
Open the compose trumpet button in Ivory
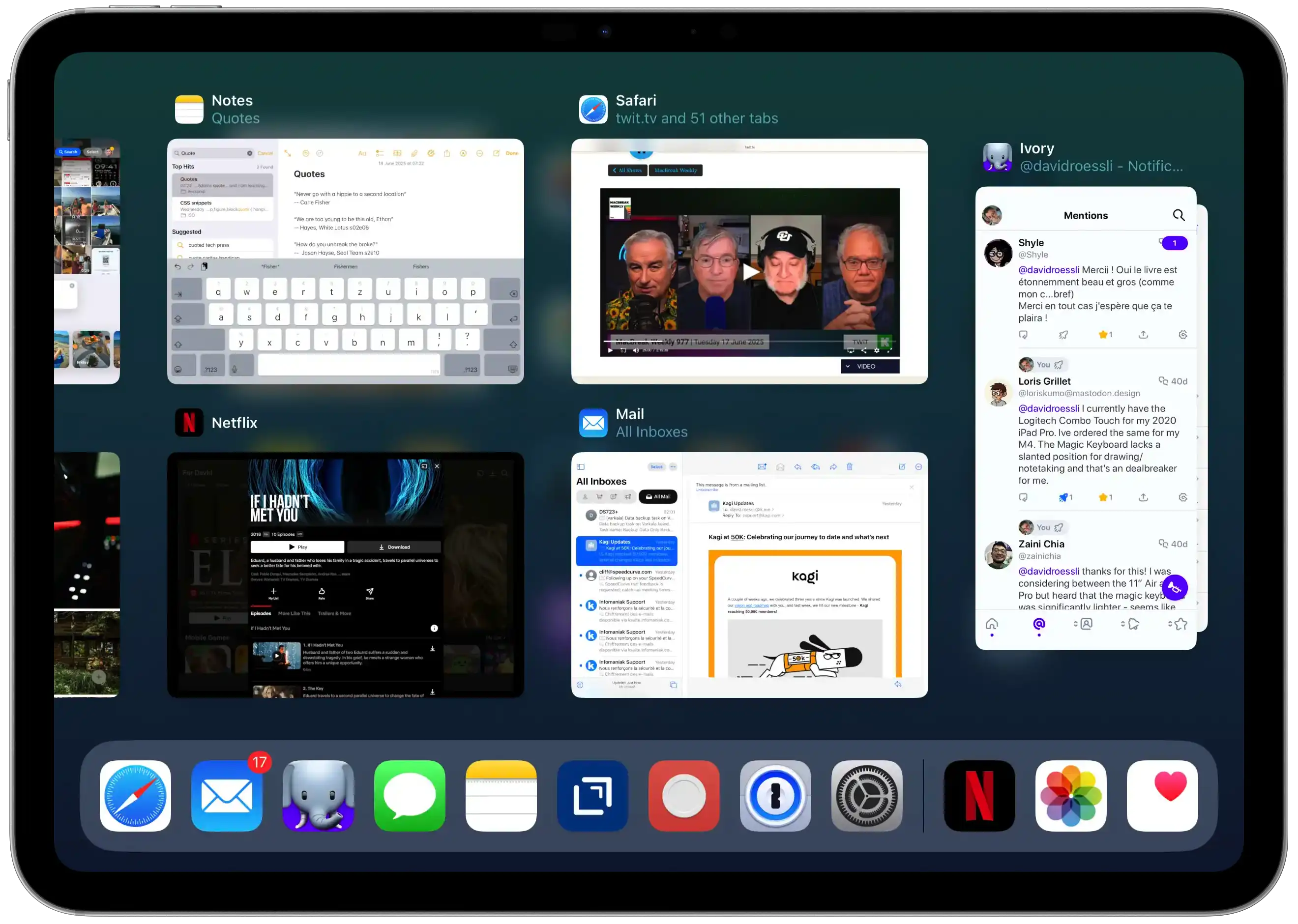(1174, 588)
